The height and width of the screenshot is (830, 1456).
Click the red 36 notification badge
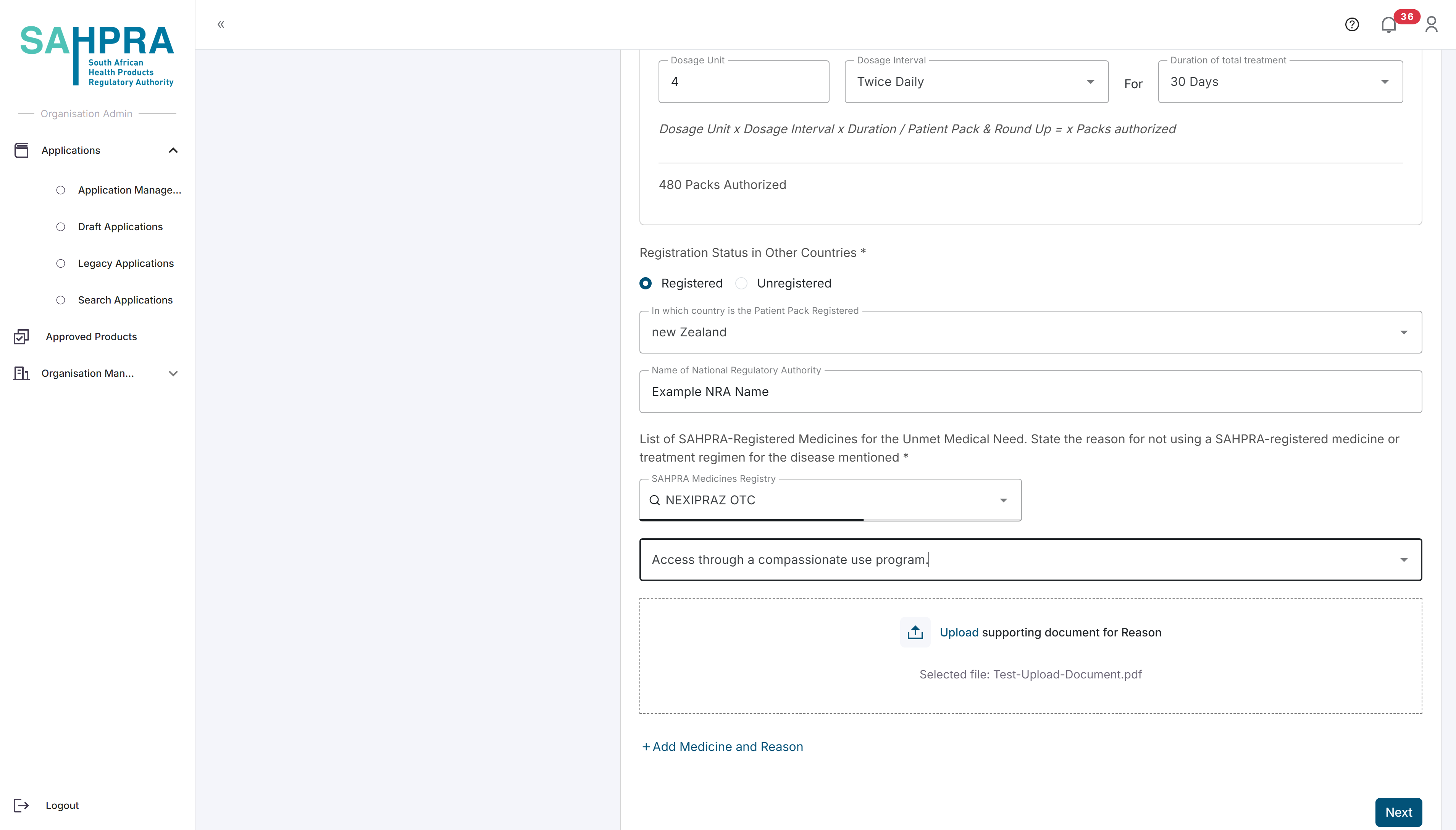(1406, 16)
